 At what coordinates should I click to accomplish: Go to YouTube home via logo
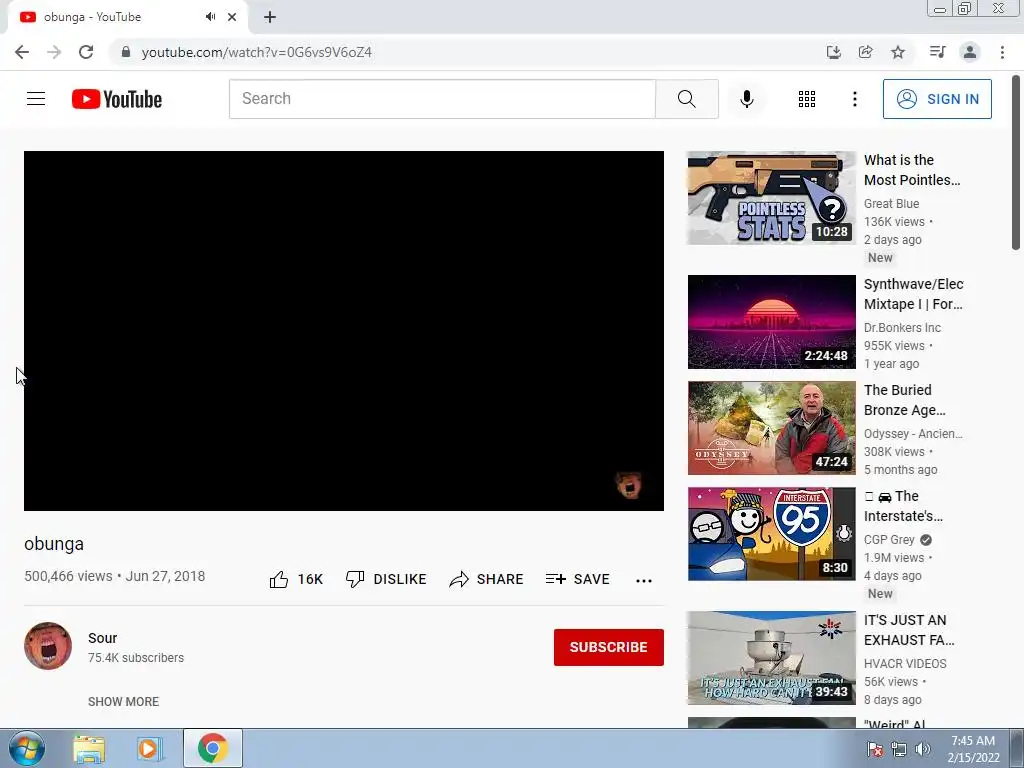[x=117, y=99]
